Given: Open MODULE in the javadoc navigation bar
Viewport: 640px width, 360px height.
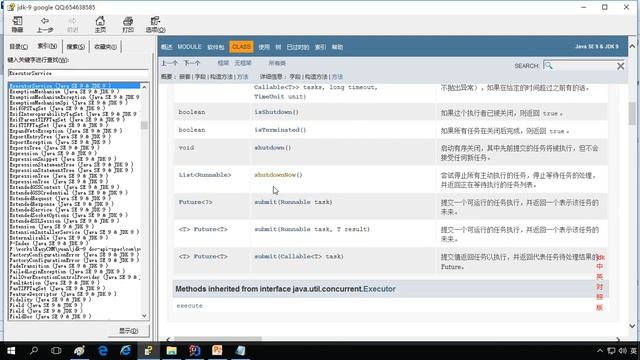Looking at the screenshot, I should tap(189, 47).
